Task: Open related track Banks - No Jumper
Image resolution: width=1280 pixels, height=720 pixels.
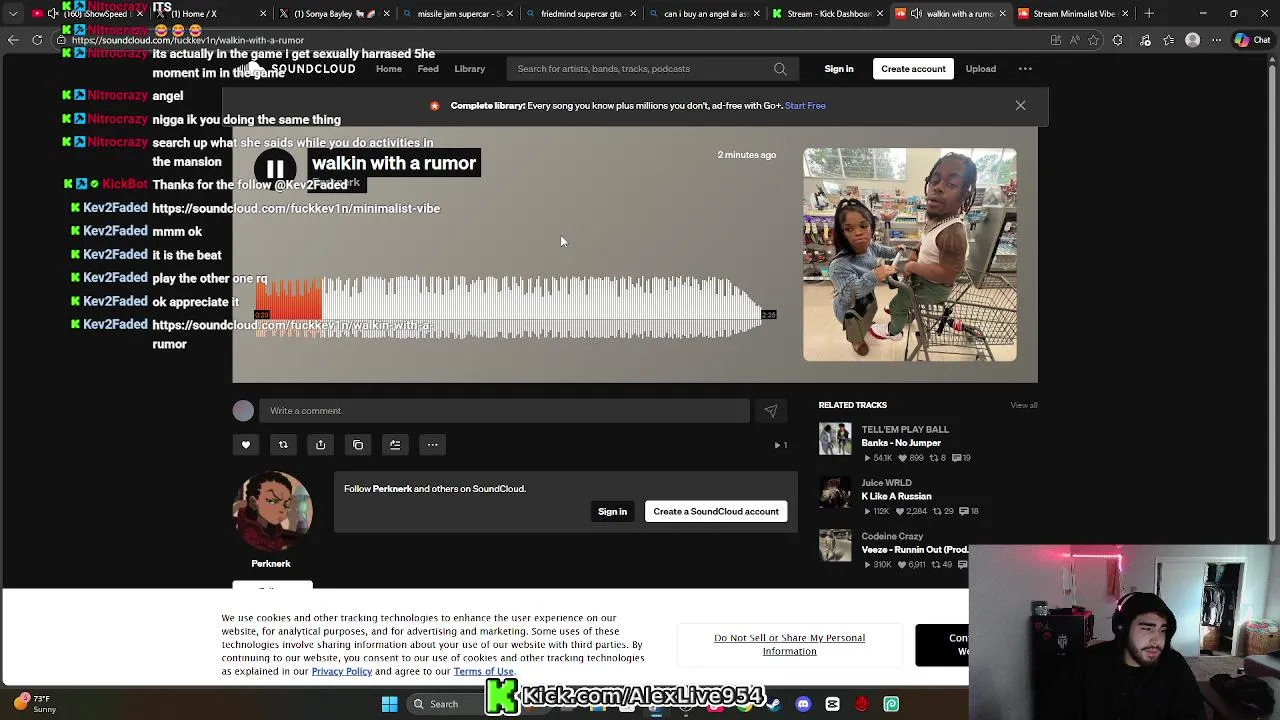Action: click(901, 443)
